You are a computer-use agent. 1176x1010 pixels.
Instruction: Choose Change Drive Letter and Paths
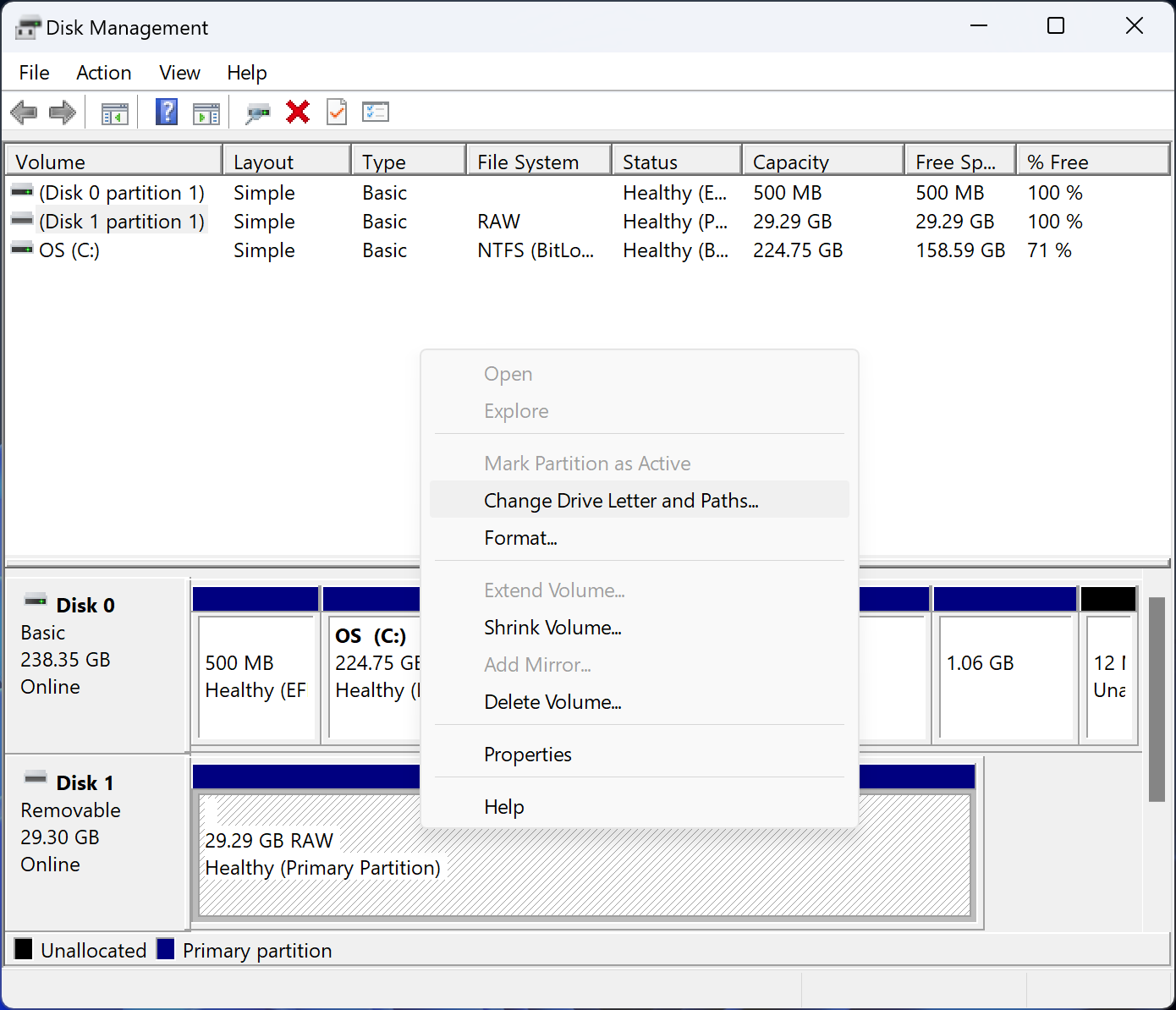click(620, 500)
